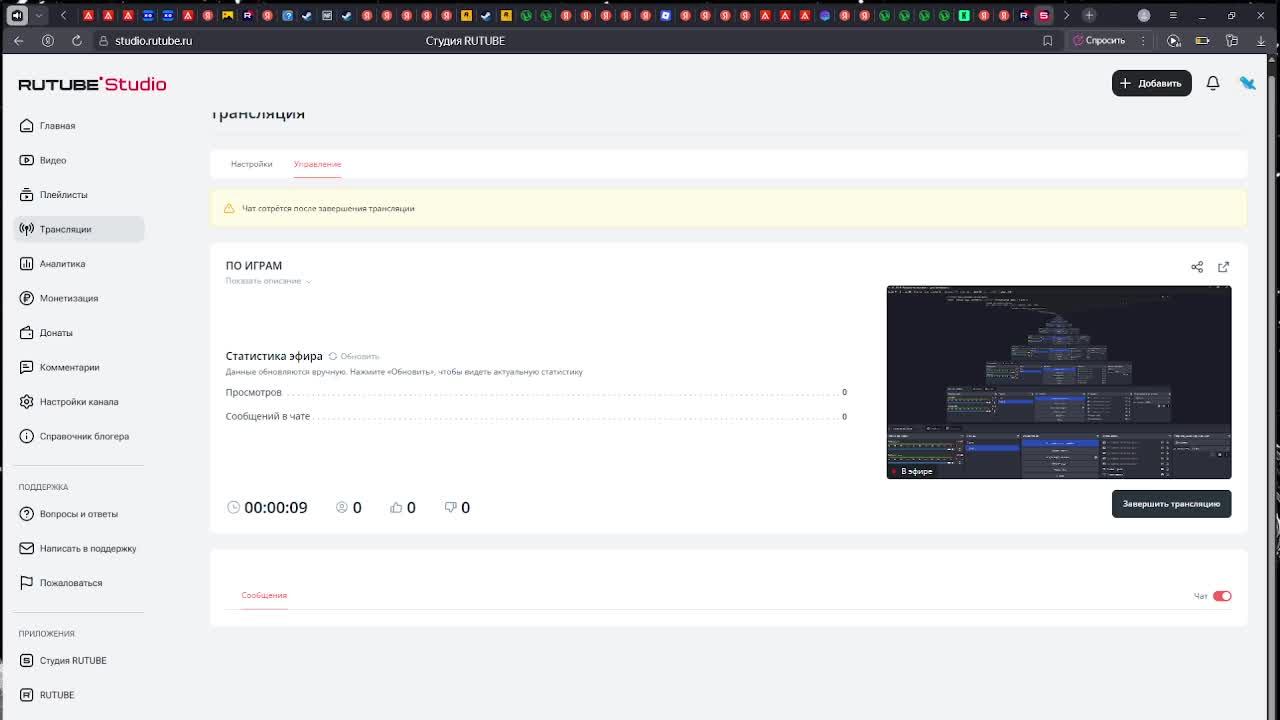The width and height of the screenshot is (1280, 720).
Task: Click the Добавить button
Action: point(1151,83)
